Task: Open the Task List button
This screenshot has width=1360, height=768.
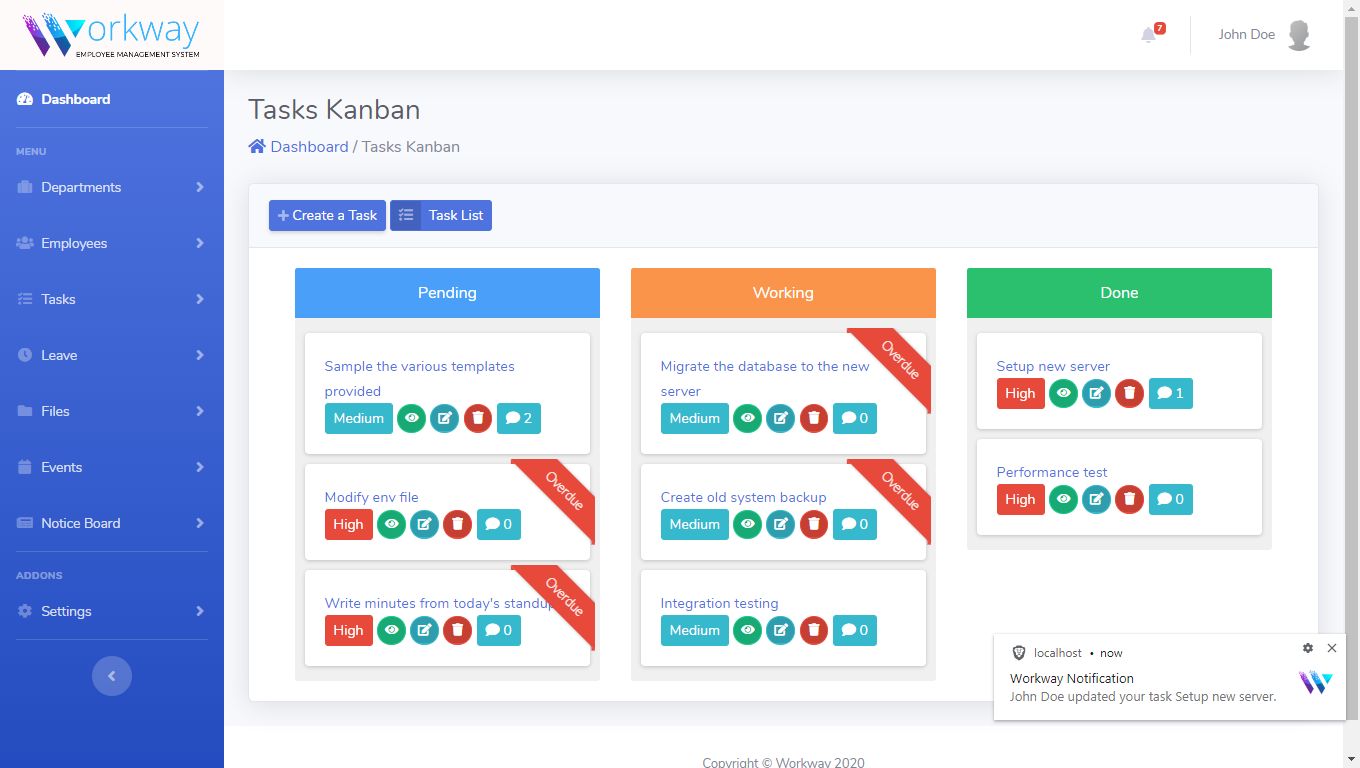Action: (x=441, y=215)
